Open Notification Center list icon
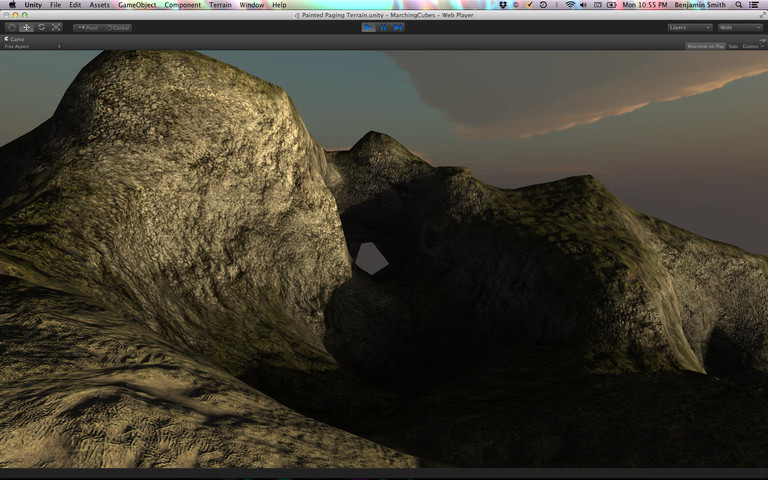 tap(754, 5)
